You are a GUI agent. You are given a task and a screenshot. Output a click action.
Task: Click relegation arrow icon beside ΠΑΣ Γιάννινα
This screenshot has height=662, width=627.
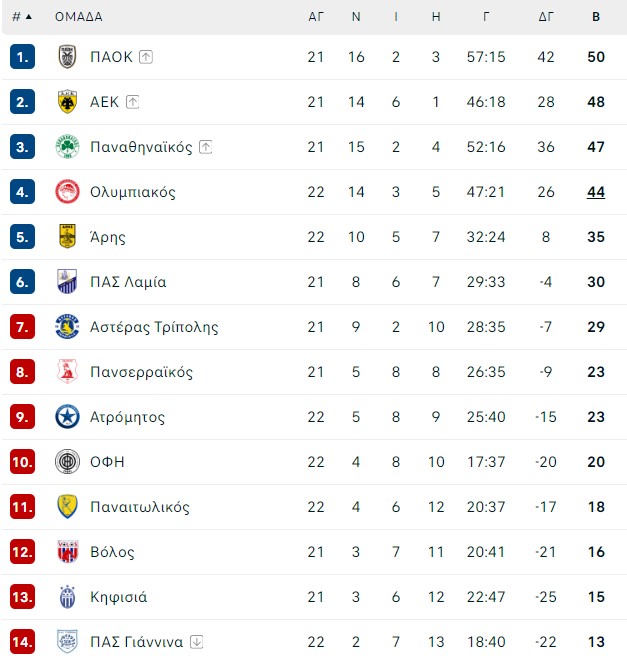pyautogui.click(x=197, y=642)
